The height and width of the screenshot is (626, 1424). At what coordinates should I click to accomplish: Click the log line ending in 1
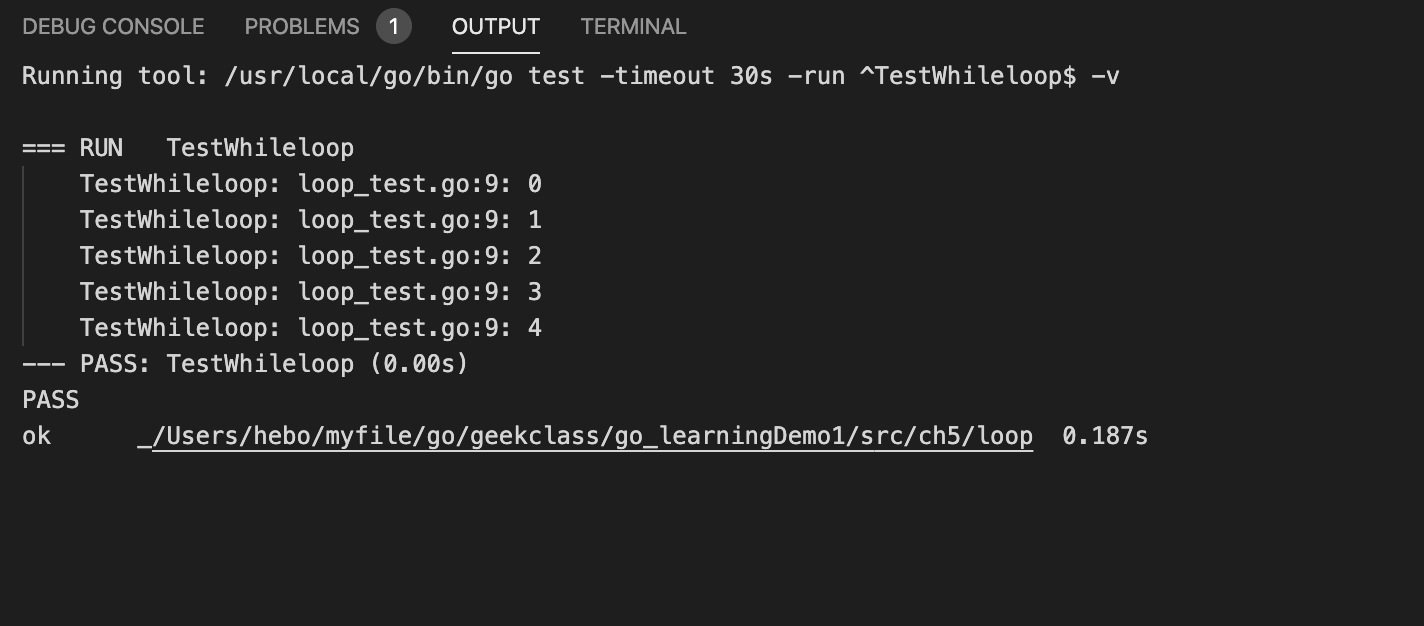(x=311, y=220)
